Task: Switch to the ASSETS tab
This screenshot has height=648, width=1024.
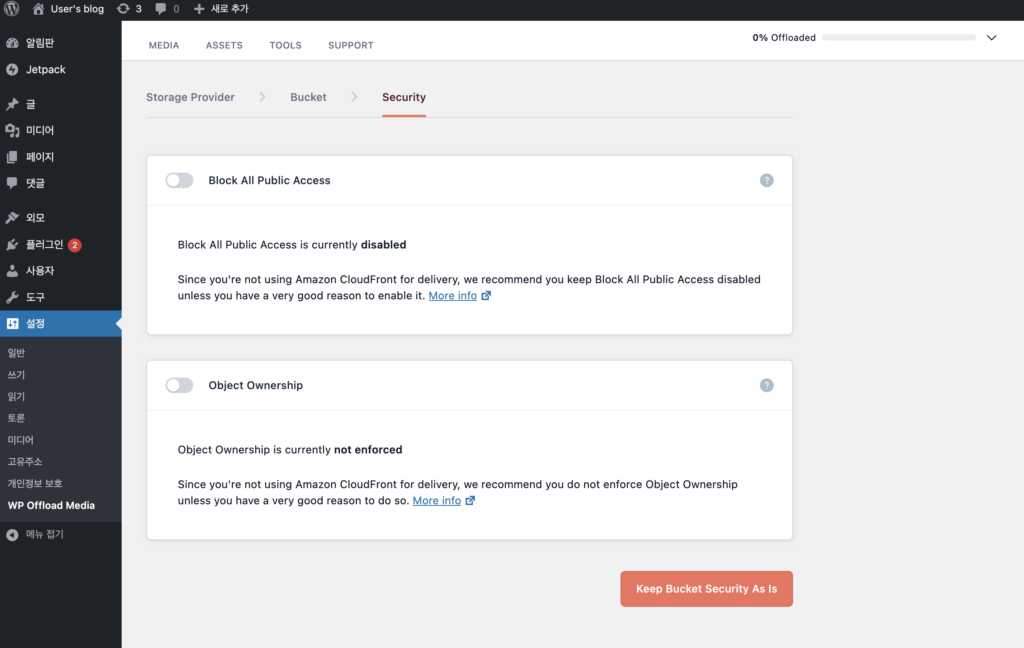Action: (224, 45)
